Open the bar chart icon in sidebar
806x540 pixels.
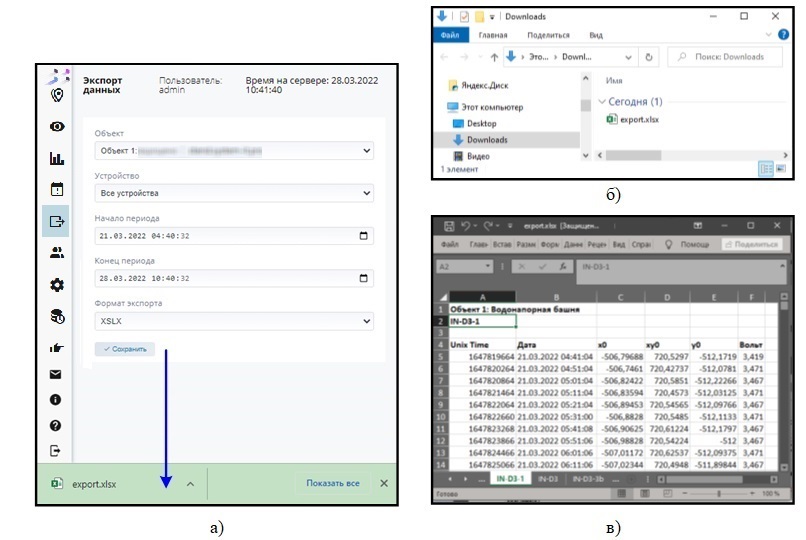[56, 158]
